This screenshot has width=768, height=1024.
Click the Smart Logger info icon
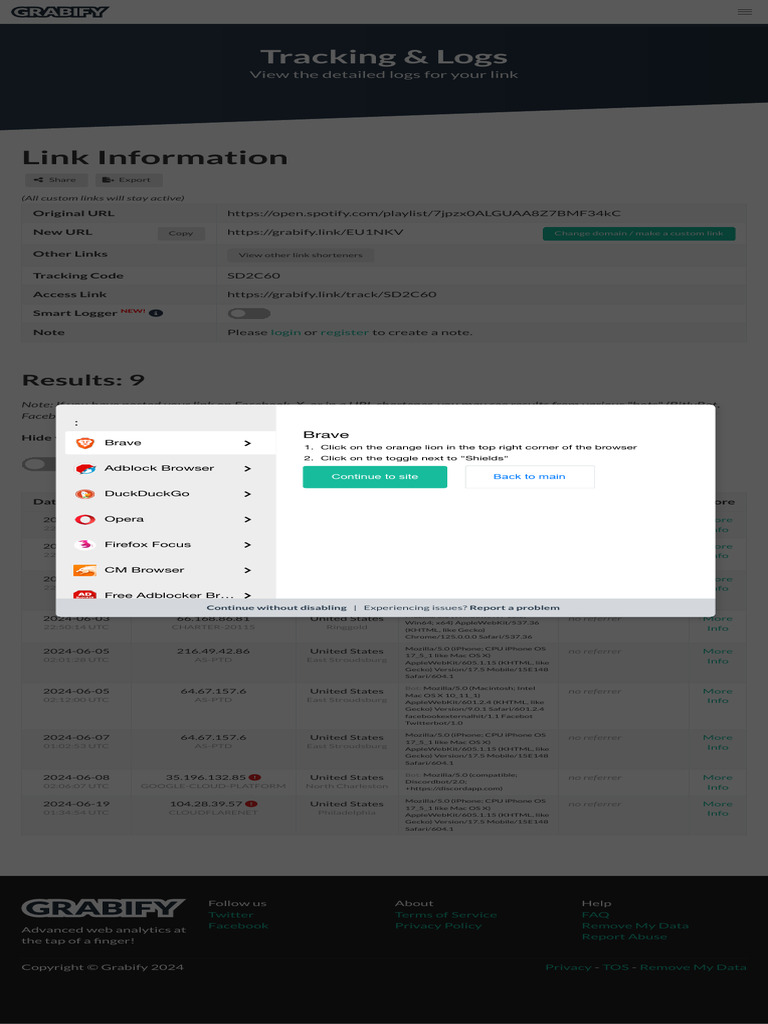155,313
